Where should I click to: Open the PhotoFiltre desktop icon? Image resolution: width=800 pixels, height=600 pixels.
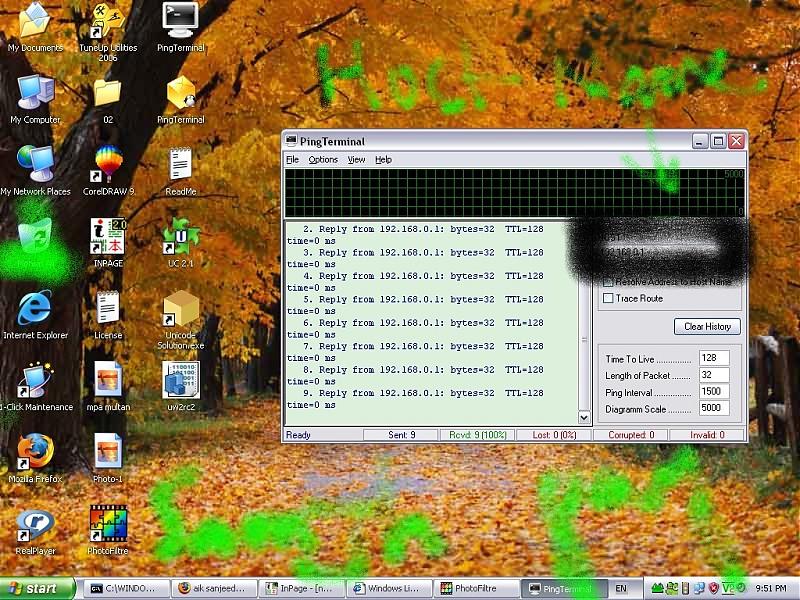pyautogui.click(x=108, y=524)
